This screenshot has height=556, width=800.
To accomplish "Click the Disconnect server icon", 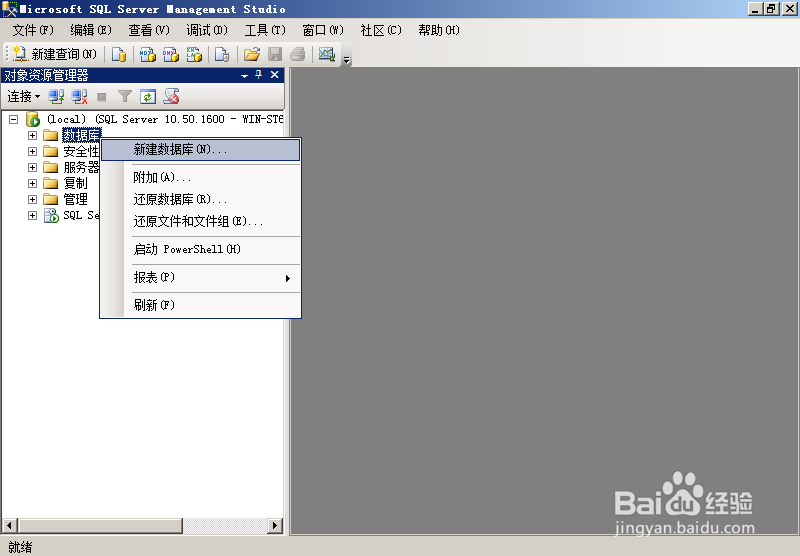I will pyautogui.click(x=79, y=96).
